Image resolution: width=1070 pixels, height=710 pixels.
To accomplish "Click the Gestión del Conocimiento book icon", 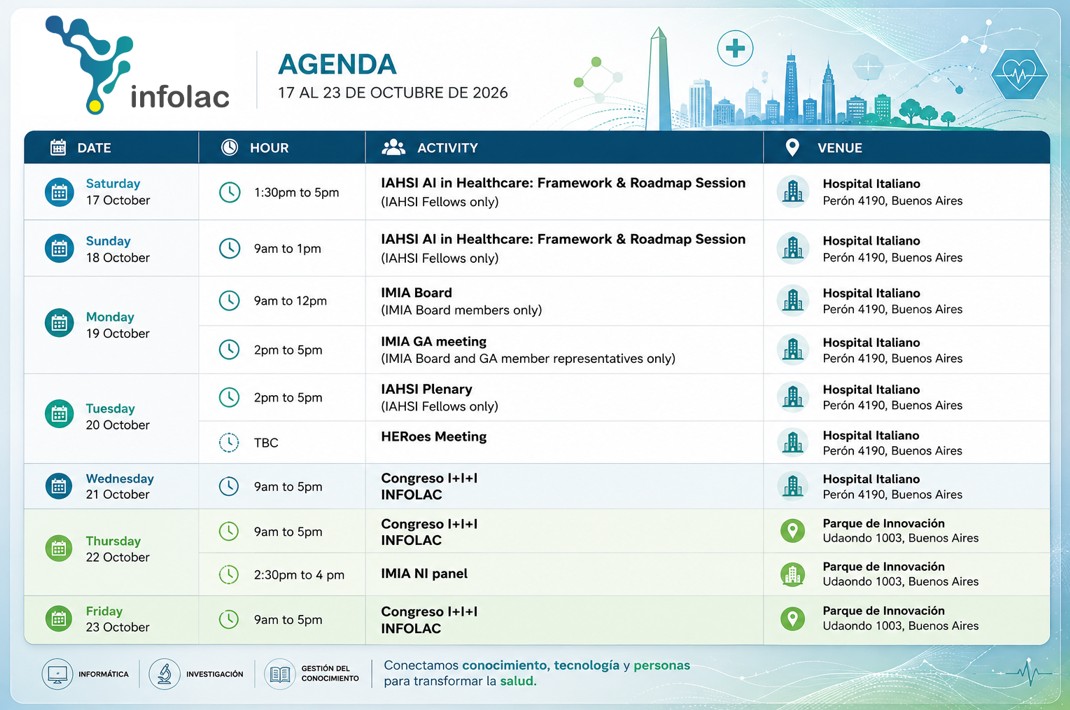I will click(280, 674).
